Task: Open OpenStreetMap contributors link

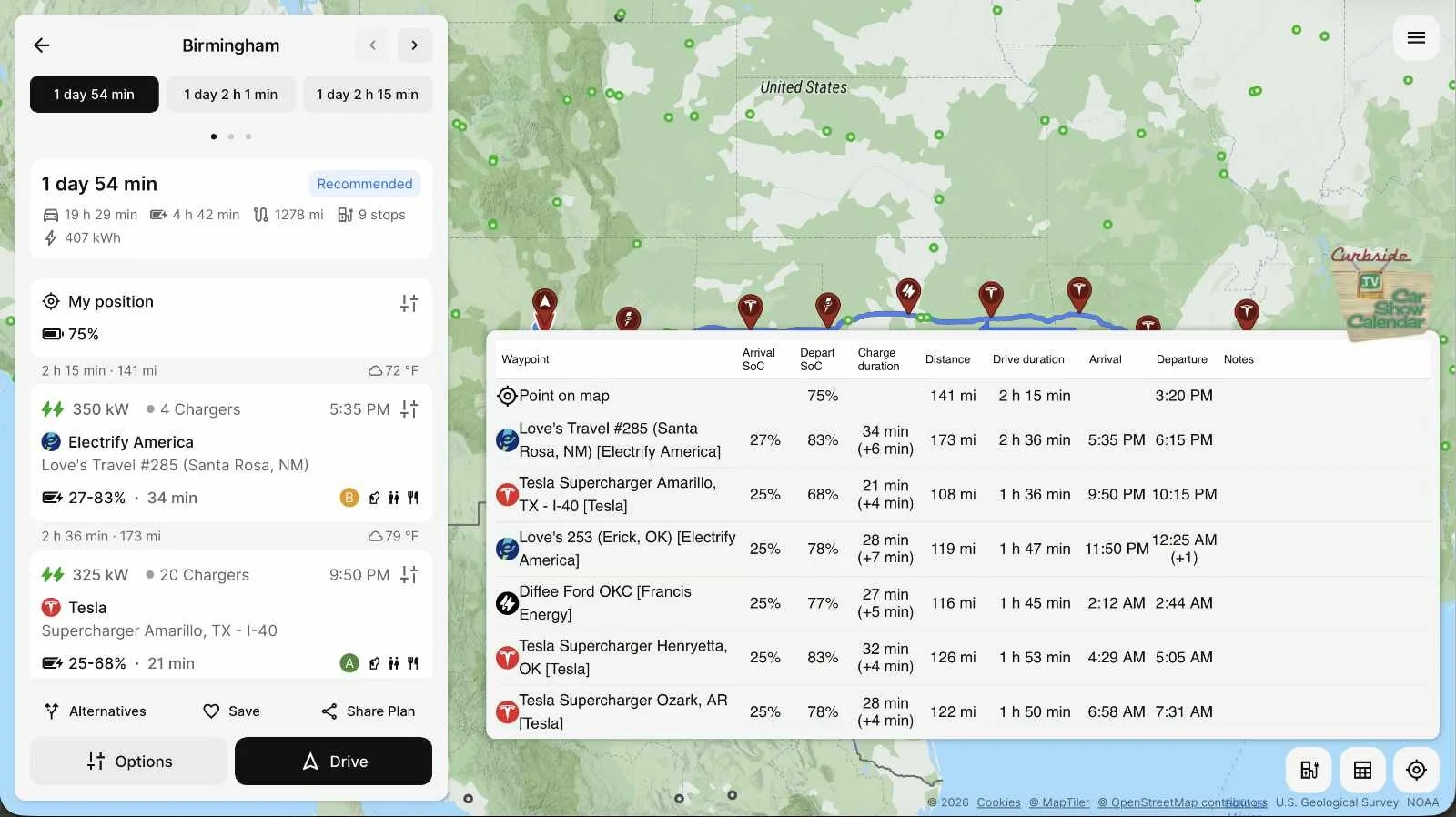Action: point(1182,802)
